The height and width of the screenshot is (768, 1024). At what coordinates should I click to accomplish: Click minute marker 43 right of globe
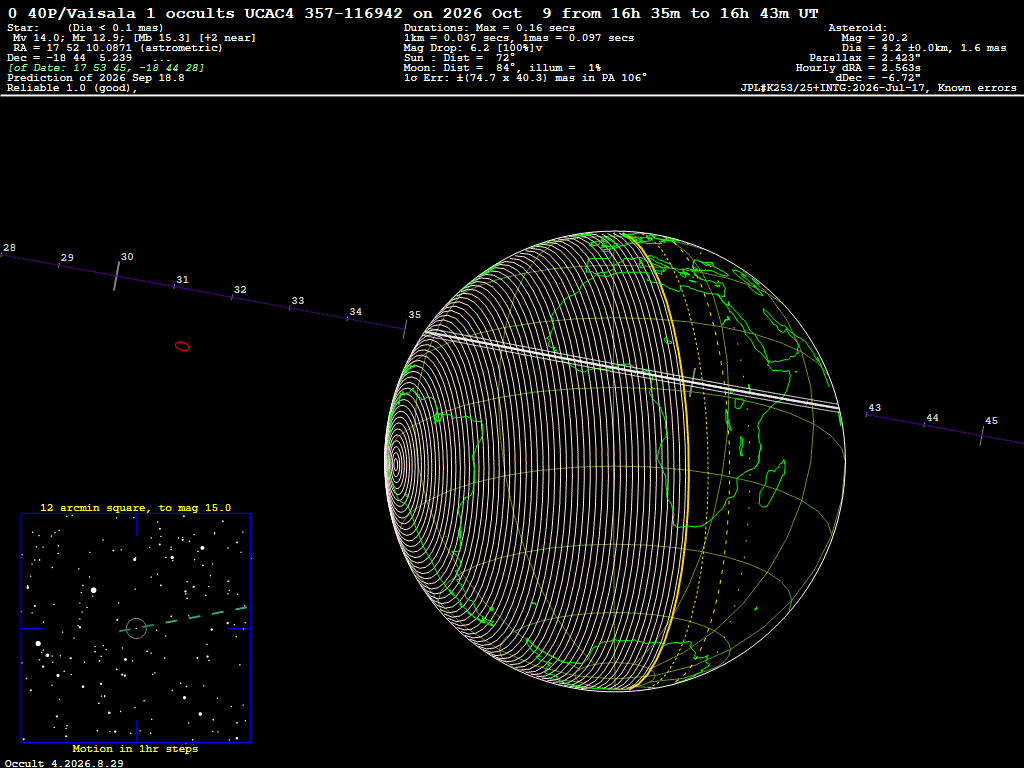[x=874, y=408]
